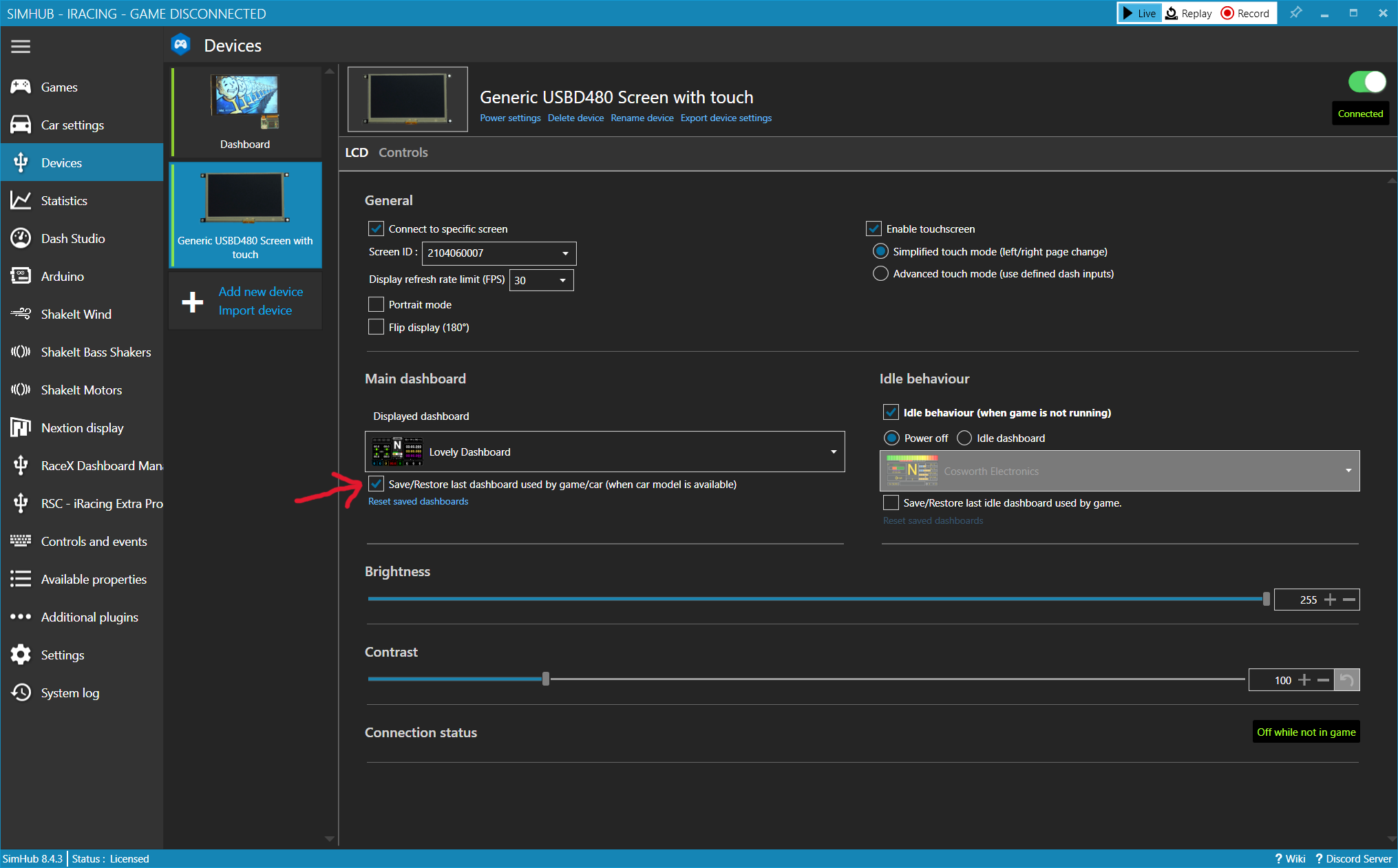Open Power settings link

[x=510, y=118]
